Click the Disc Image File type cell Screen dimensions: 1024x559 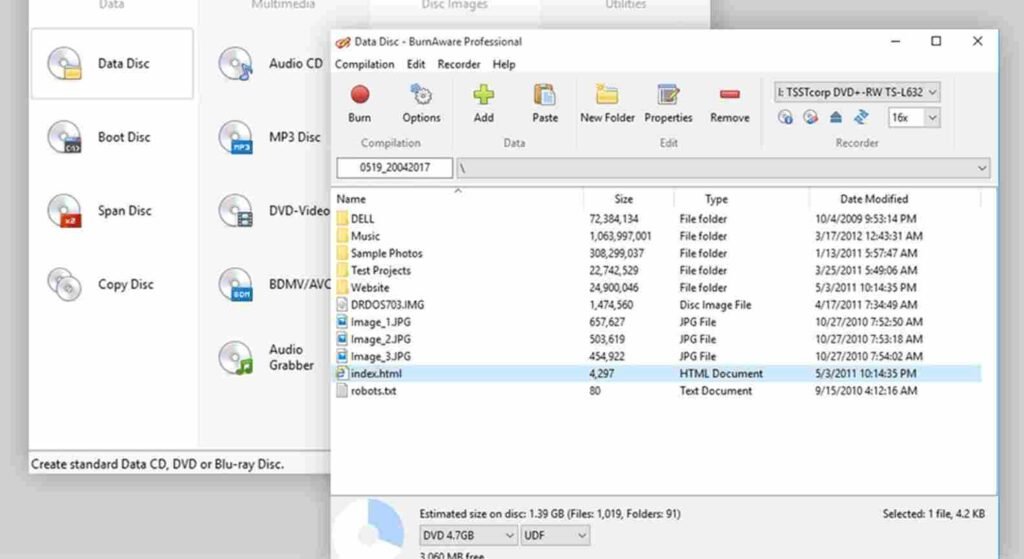[715, 305]
